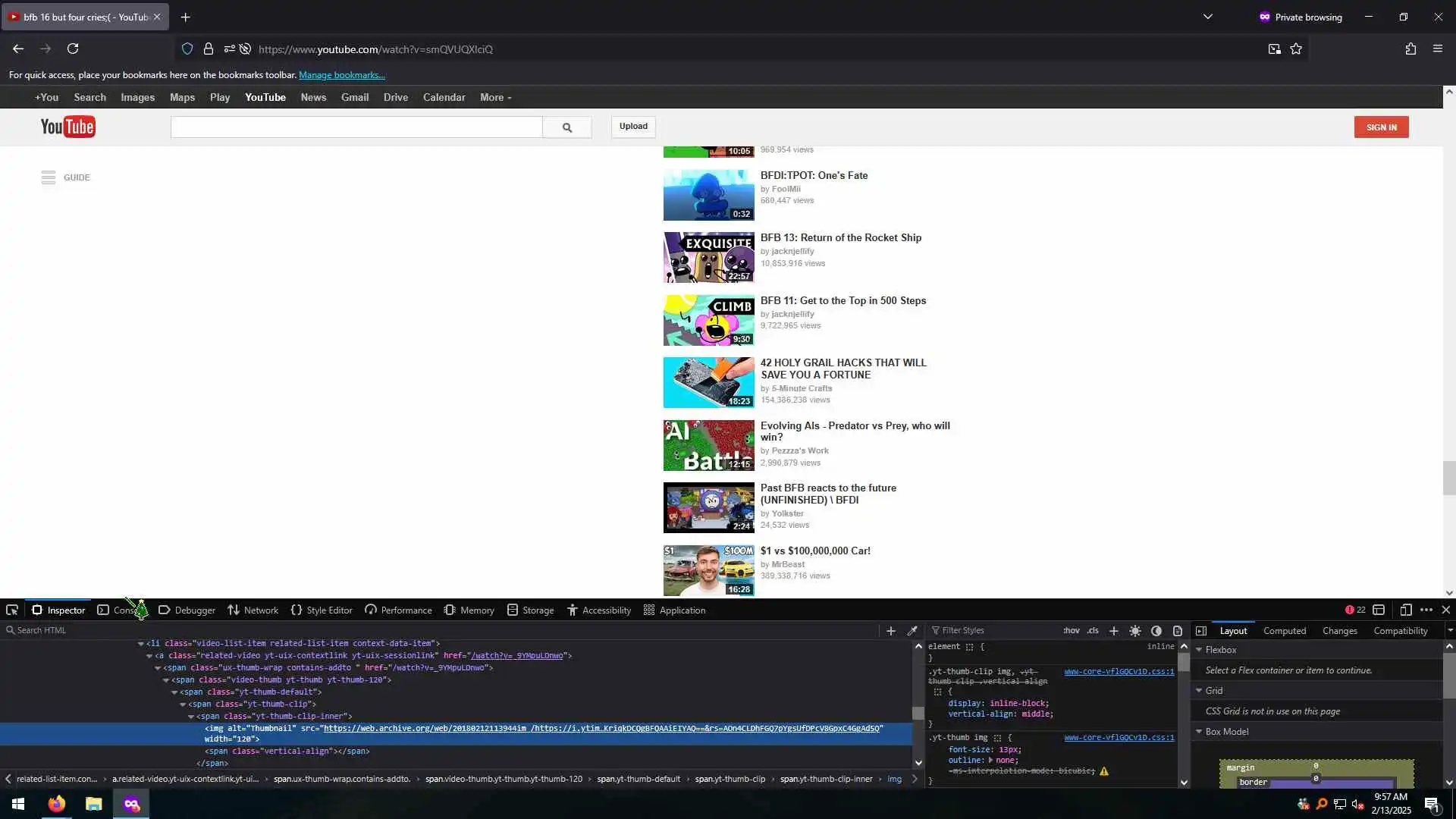Click the BFB 13 video thumbnail
The width and height of the screenshot is (1456, 819).
coord(708,258)
